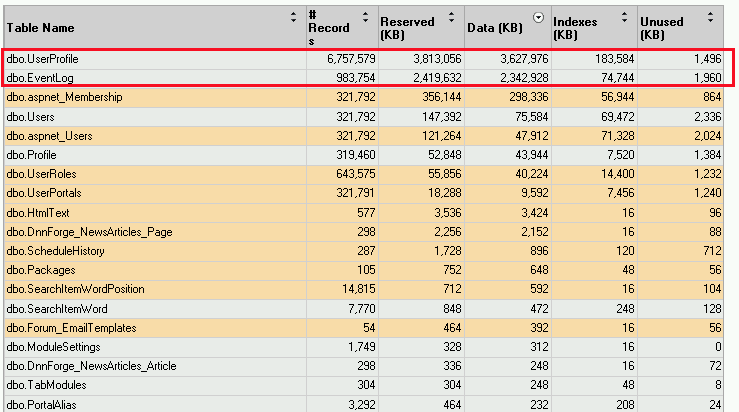Click the 3,627,976 data value
739x412 pixels.
pyautogui.click(x=524, y=59)
